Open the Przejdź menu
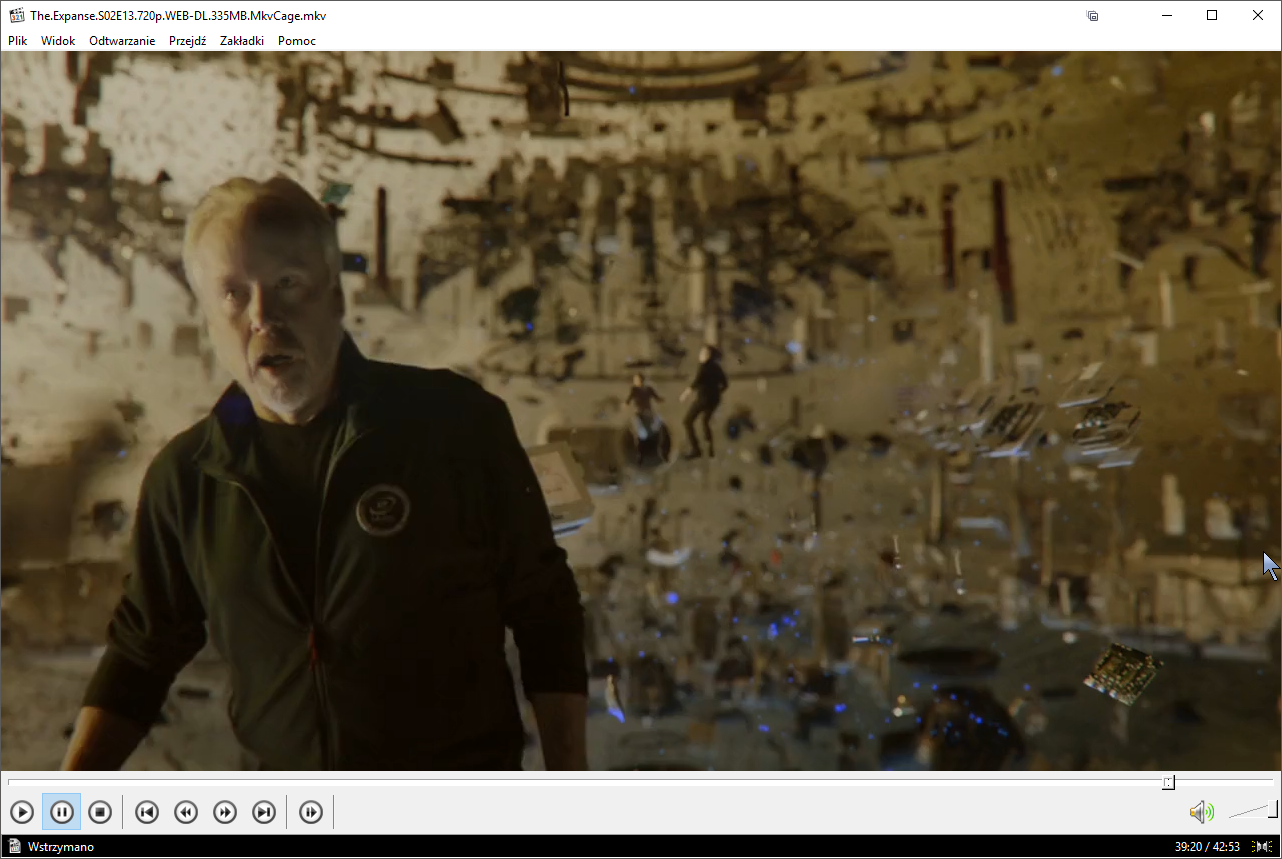Screen dimensions: 1282x859 coord(187,41)
